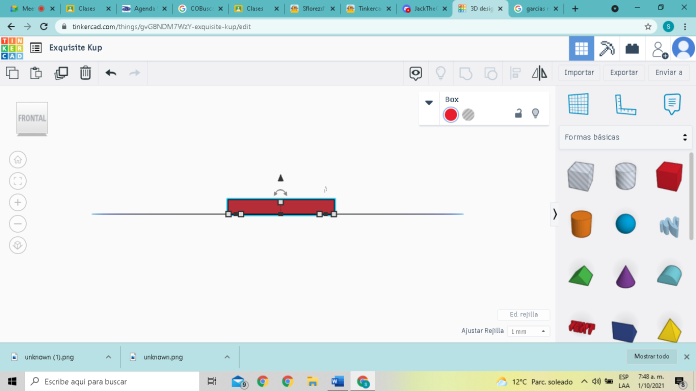The image size is (696, 391).
Task: Open the Tinkercad logo home
Action: [x=12, y=48]
